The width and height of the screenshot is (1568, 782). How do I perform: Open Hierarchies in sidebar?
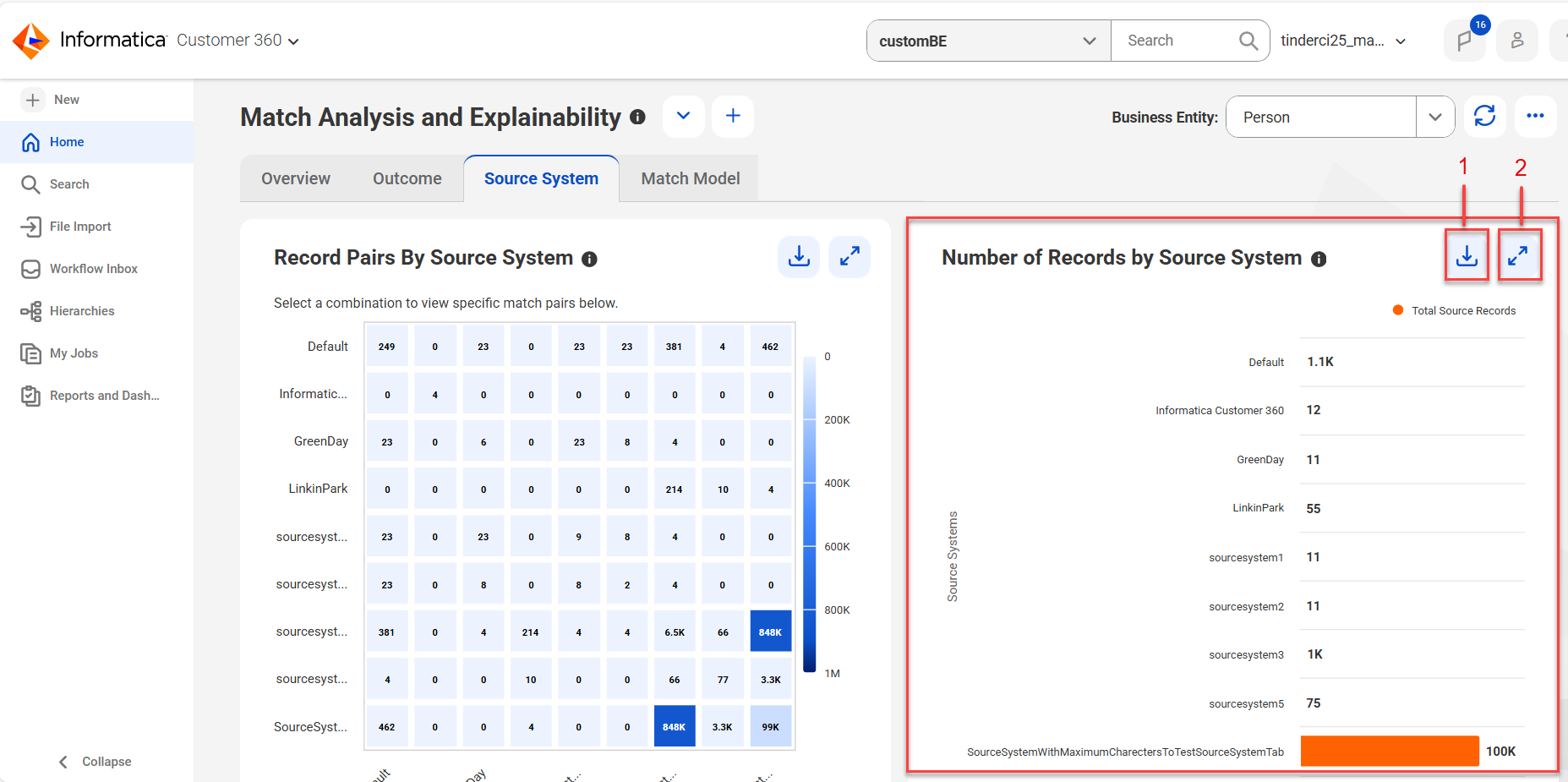point(96,311)
